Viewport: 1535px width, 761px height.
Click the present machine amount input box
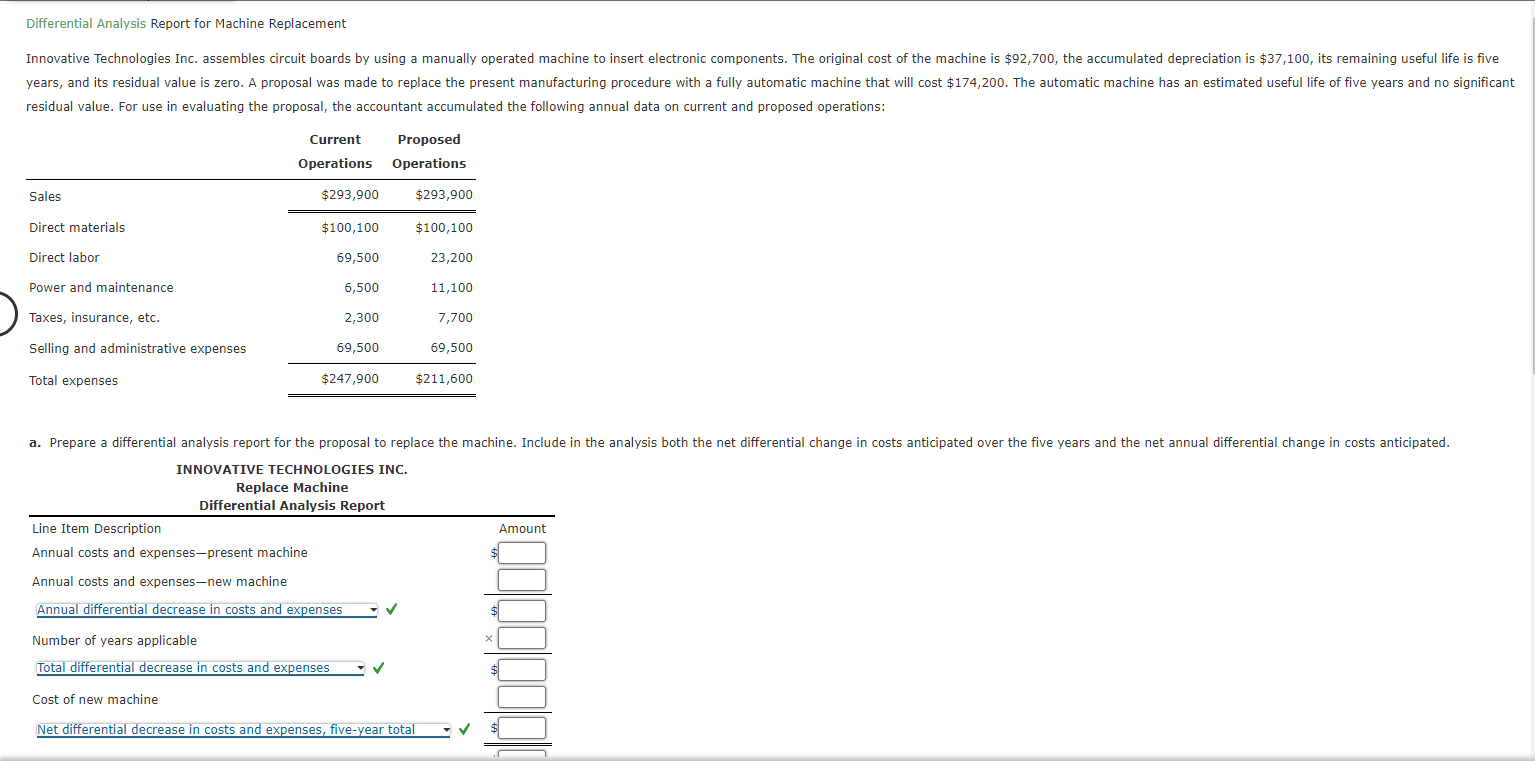521,552
